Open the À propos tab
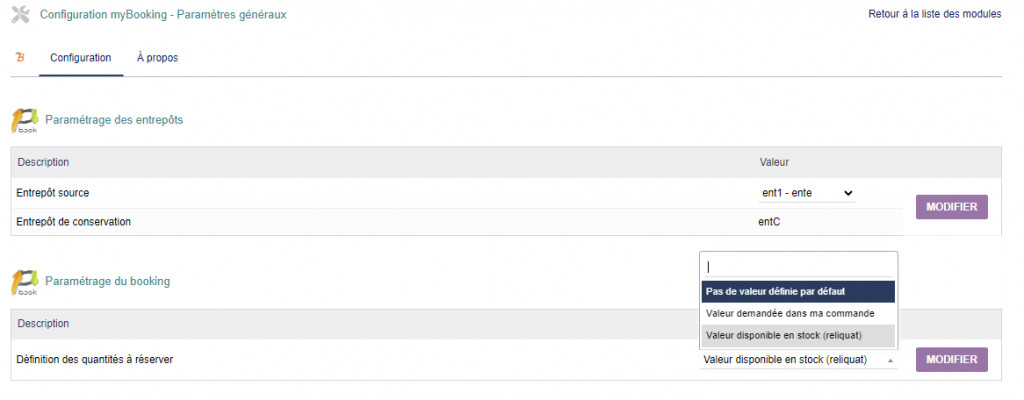Image resolution: width=1024 pixels, height=400 pixels. (157, 58)
